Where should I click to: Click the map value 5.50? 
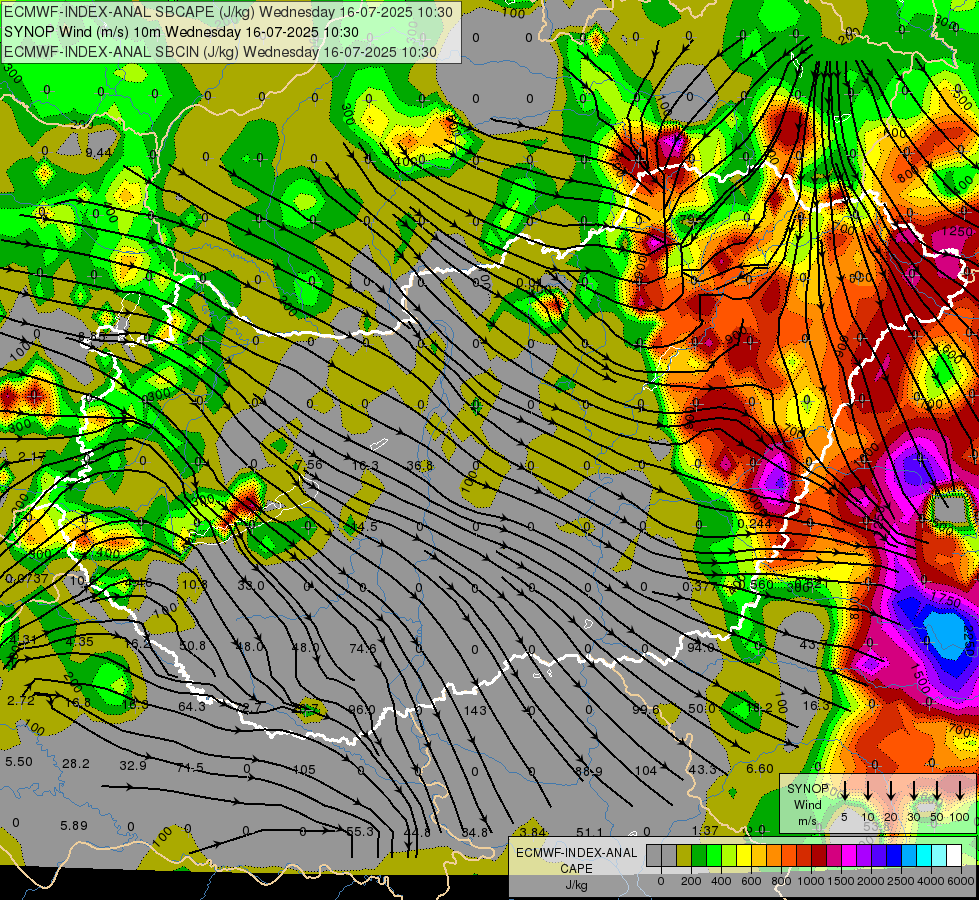pyautogui.click(x=19, y=761)
